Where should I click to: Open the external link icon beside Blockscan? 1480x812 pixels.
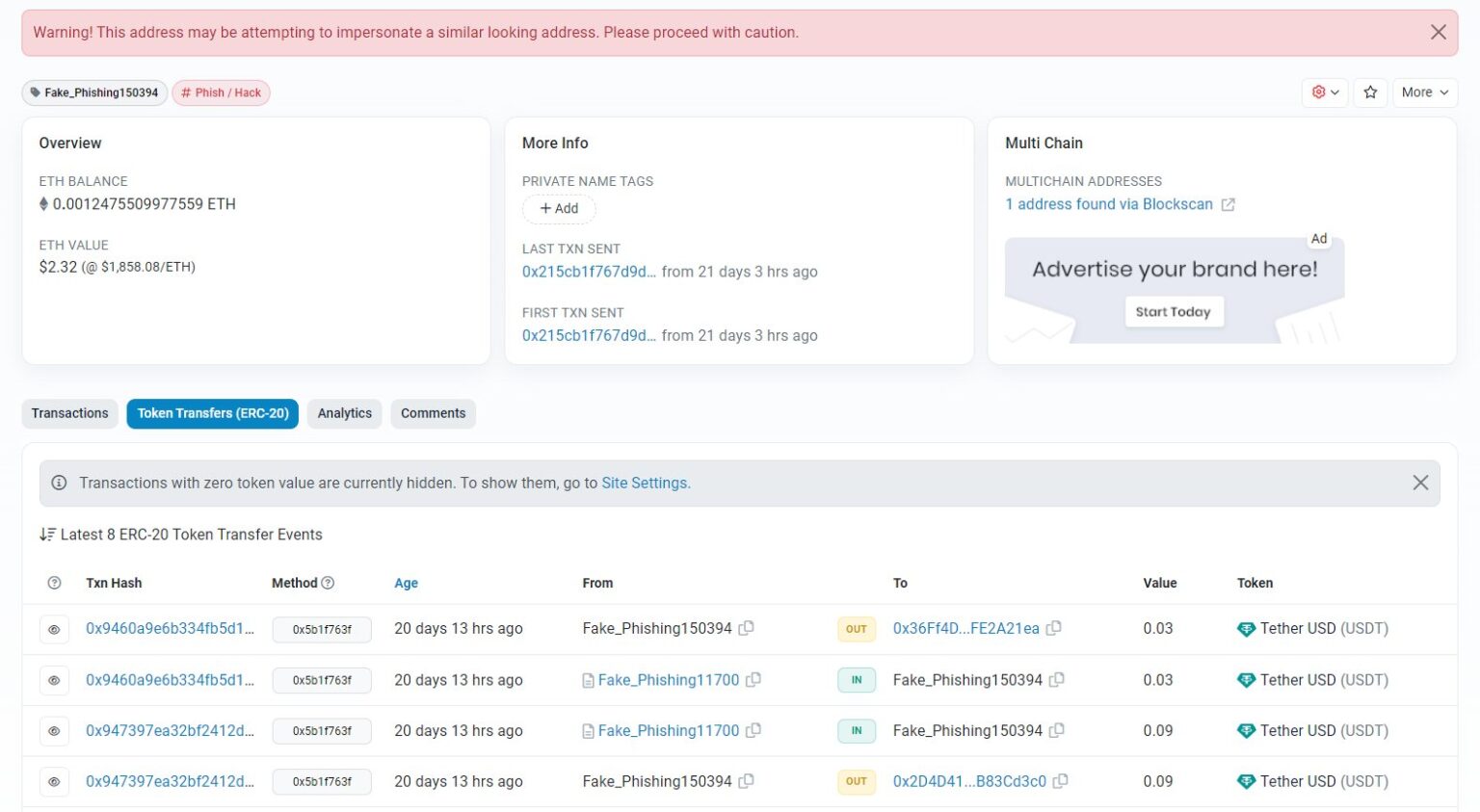(x=1227, y=204)
